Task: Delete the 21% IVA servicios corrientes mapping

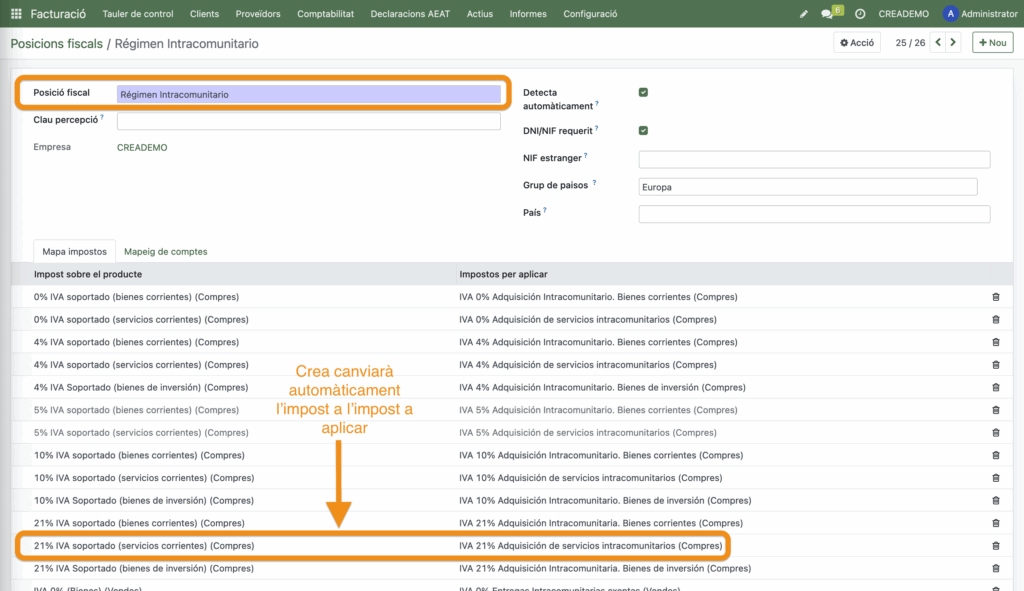Action: click(x=995, y=546)
